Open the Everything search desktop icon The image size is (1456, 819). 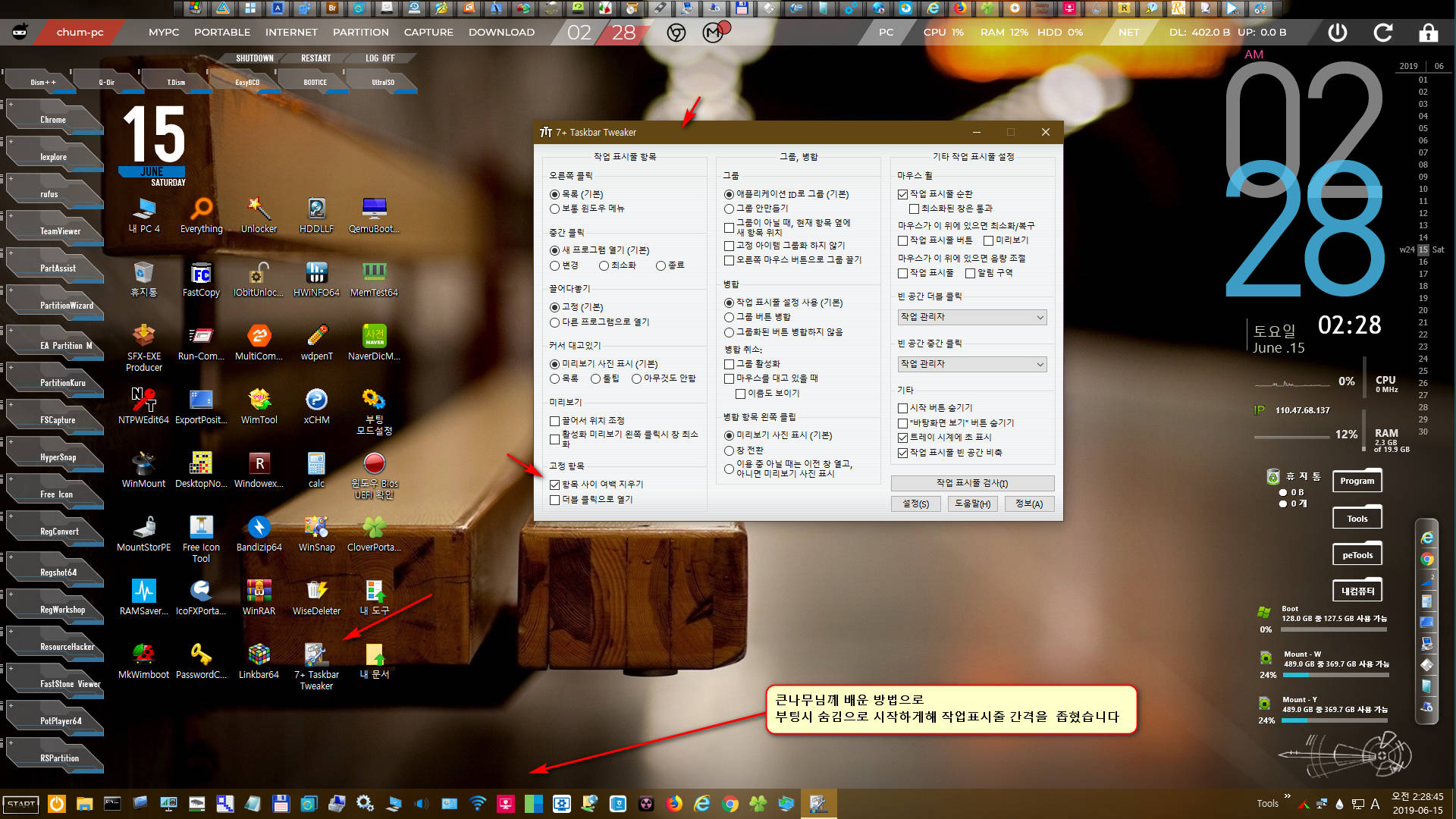pyautogui.click(x=202, y=215)
